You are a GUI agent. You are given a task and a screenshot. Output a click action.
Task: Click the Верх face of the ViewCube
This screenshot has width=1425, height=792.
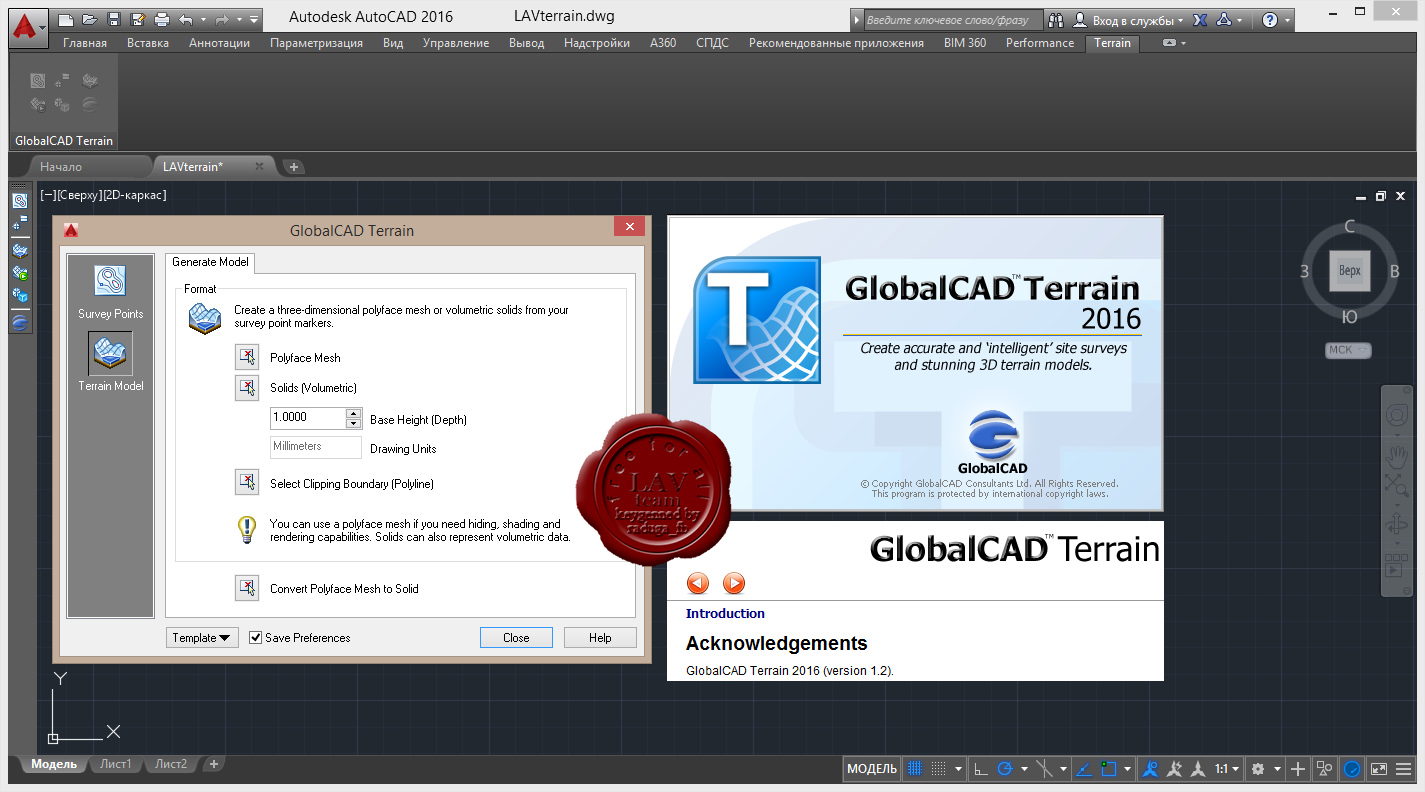coord(1349,271)
